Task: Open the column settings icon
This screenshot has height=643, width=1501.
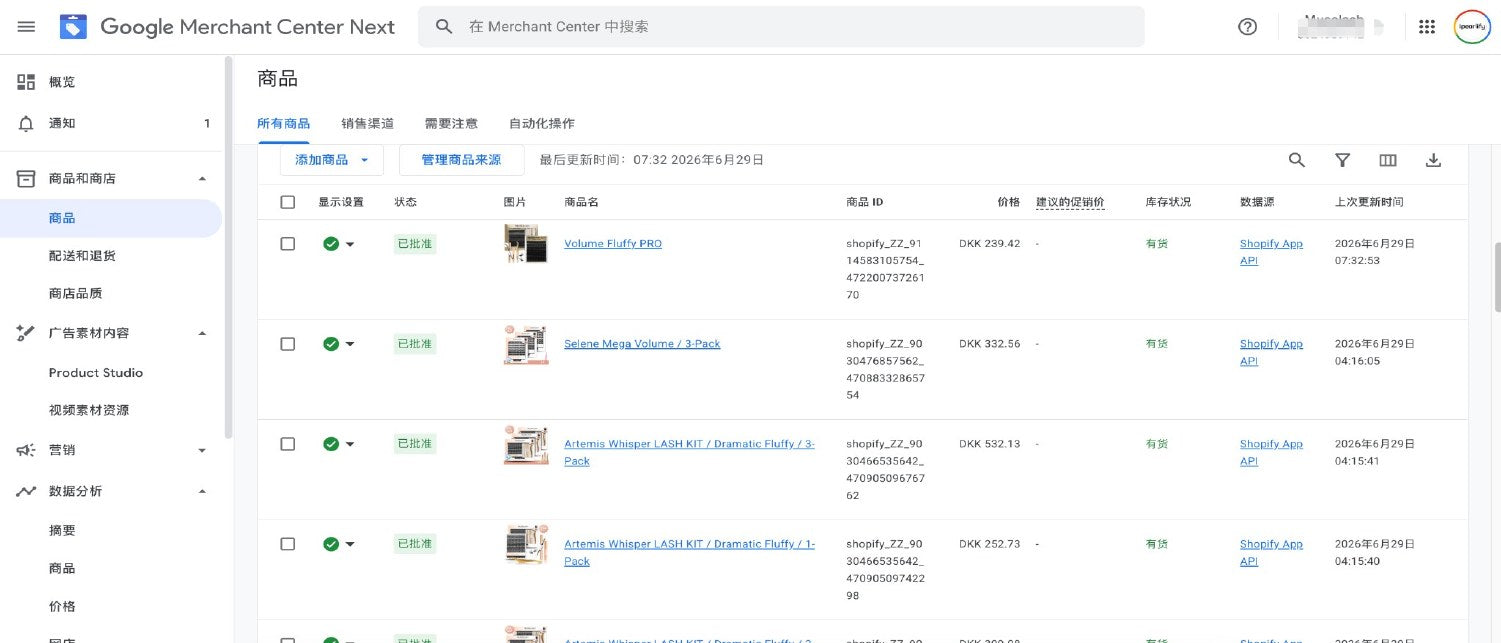Action: tap(1388, 160)
